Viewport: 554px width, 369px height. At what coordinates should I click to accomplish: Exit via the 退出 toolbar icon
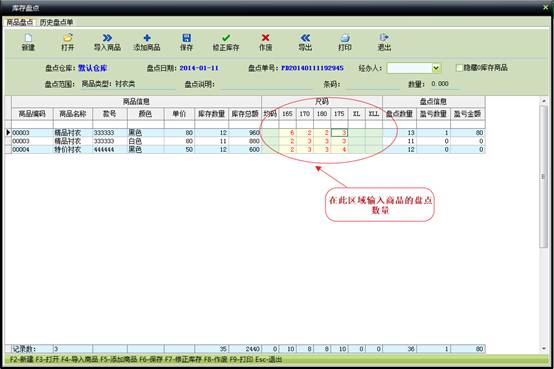tap(384, 37)
